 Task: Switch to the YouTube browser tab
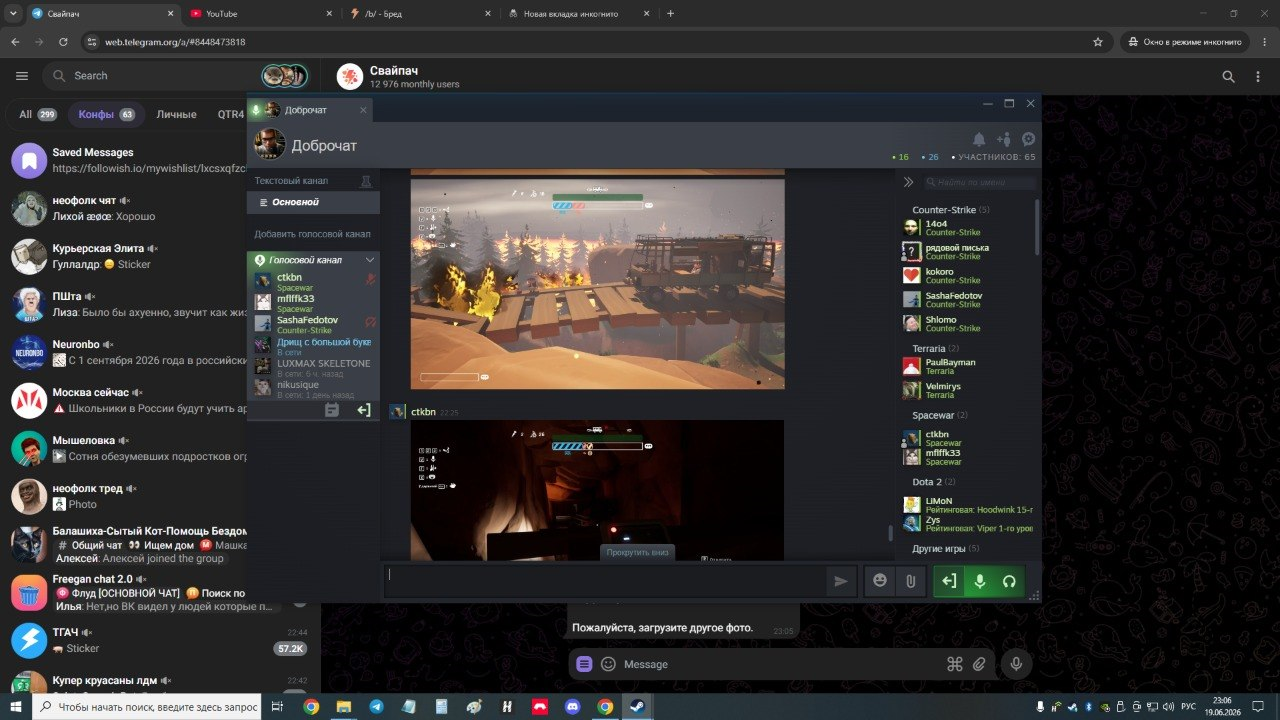pyautogui.click(x=260, y=14)
